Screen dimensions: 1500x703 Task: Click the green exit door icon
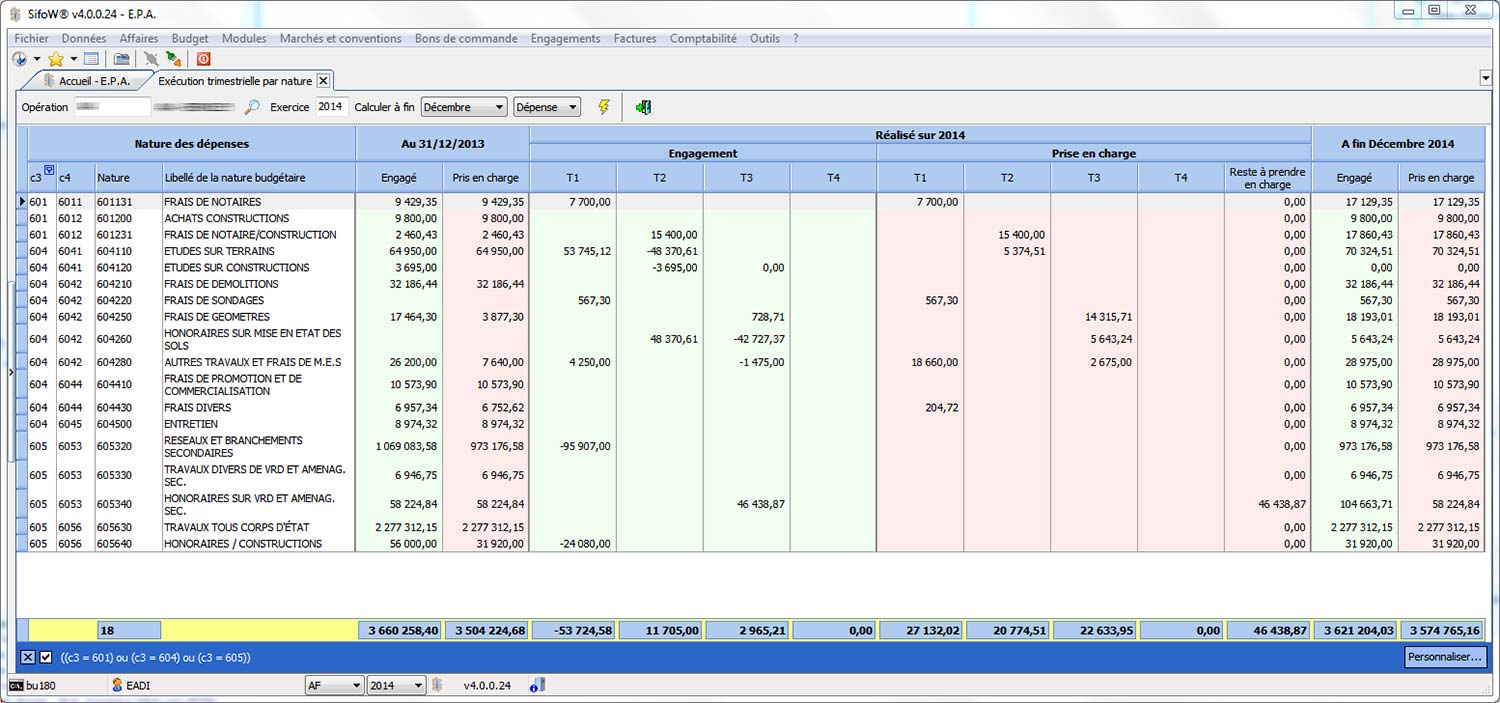pos(643,107)
